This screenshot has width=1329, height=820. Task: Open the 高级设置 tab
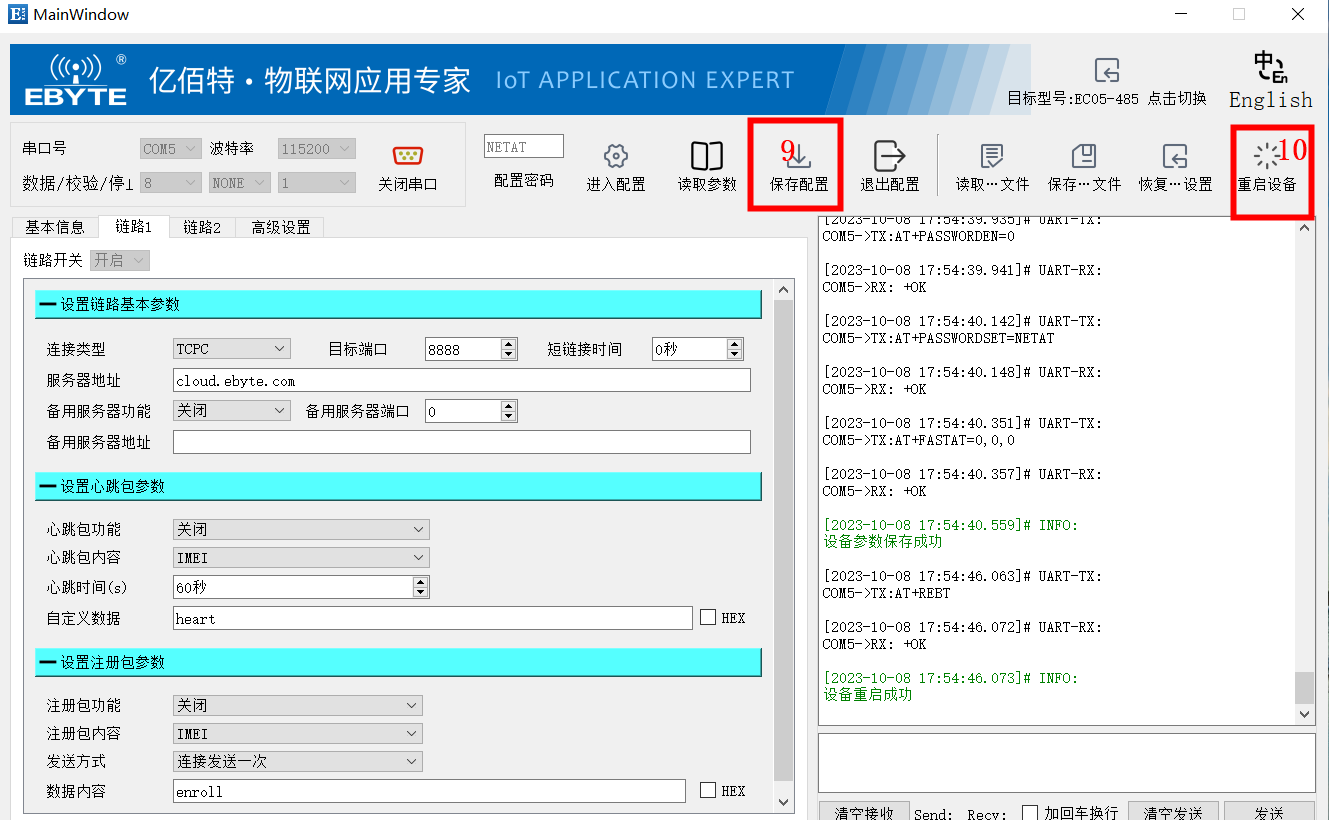point(280,227)
